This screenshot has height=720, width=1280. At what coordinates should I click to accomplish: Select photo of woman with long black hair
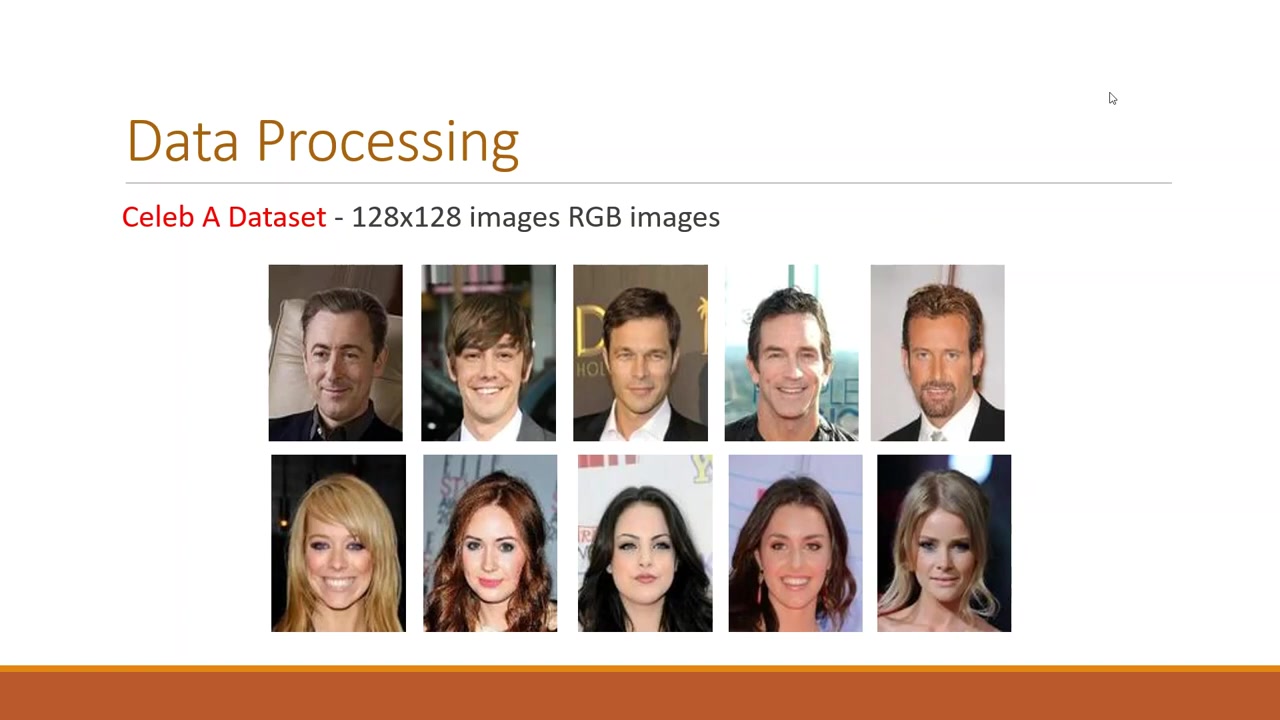pyautogui.click(x=645, y=543)
